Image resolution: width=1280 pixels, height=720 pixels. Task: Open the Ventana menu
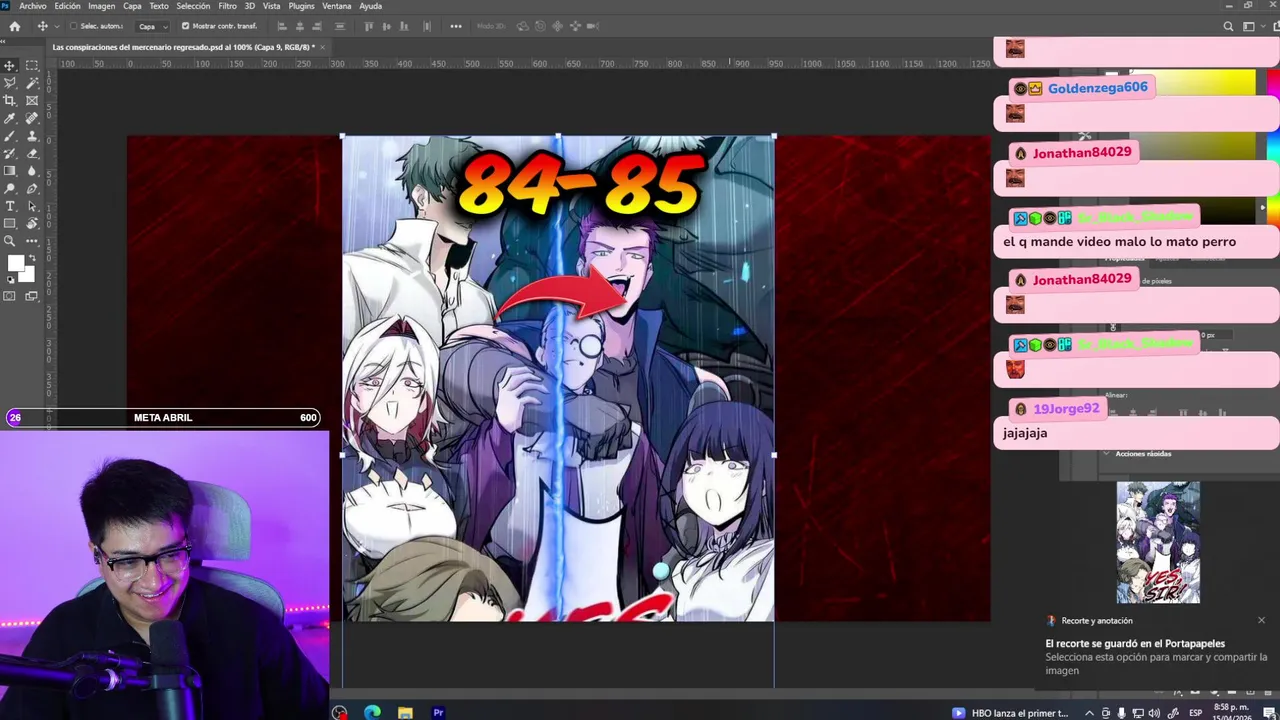337,6
